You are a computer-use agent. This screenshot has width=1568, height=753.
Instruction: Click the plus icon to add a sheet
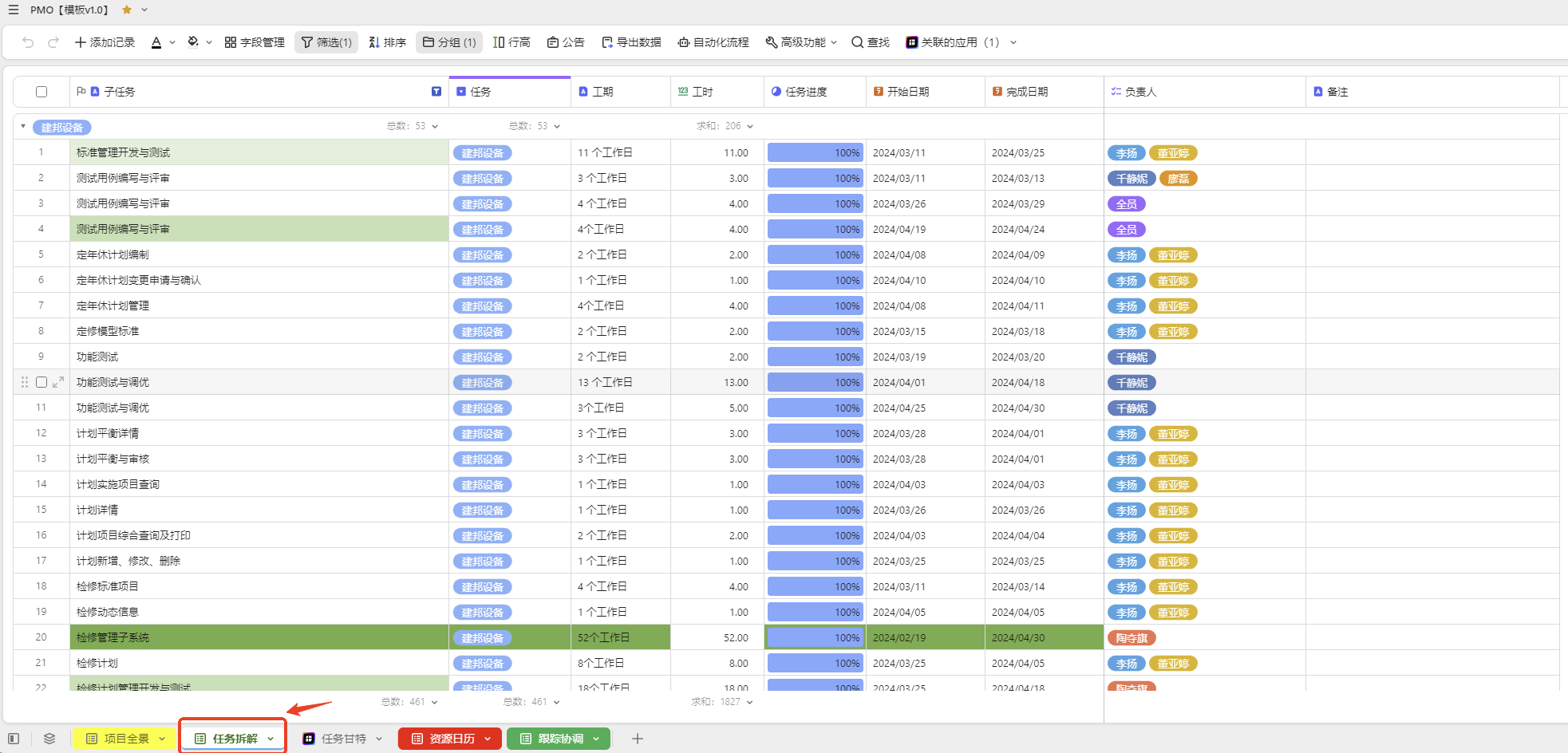coord(638,739)
